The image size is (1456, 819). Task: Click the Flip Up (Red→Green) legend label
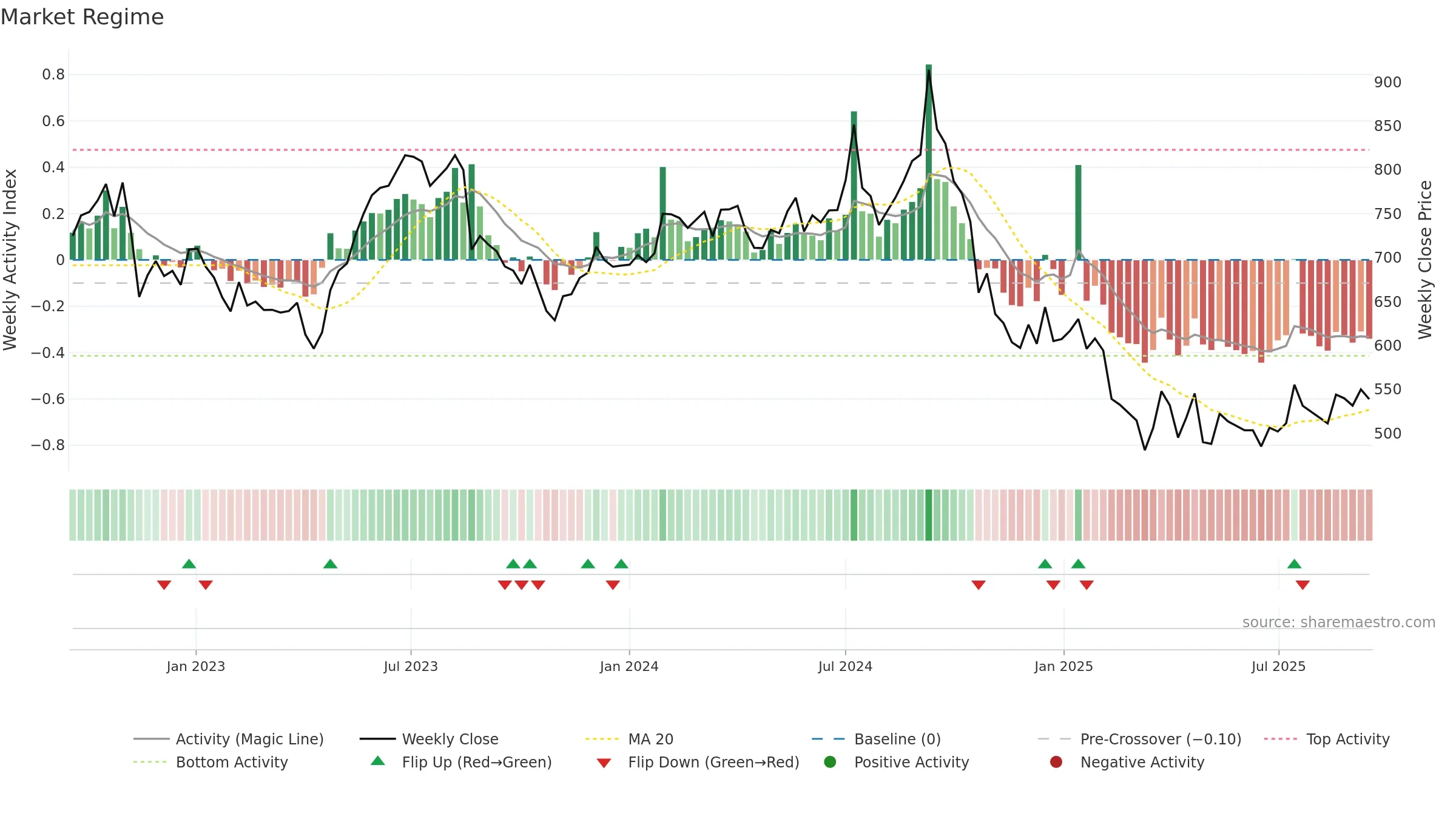point(477,762)
